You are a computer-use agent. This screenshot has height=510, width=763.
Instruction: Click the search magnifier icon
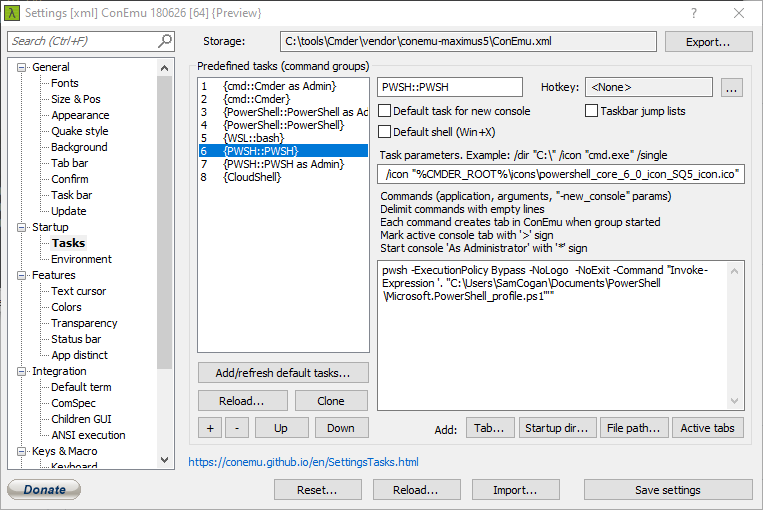click(x=164, y=41)
